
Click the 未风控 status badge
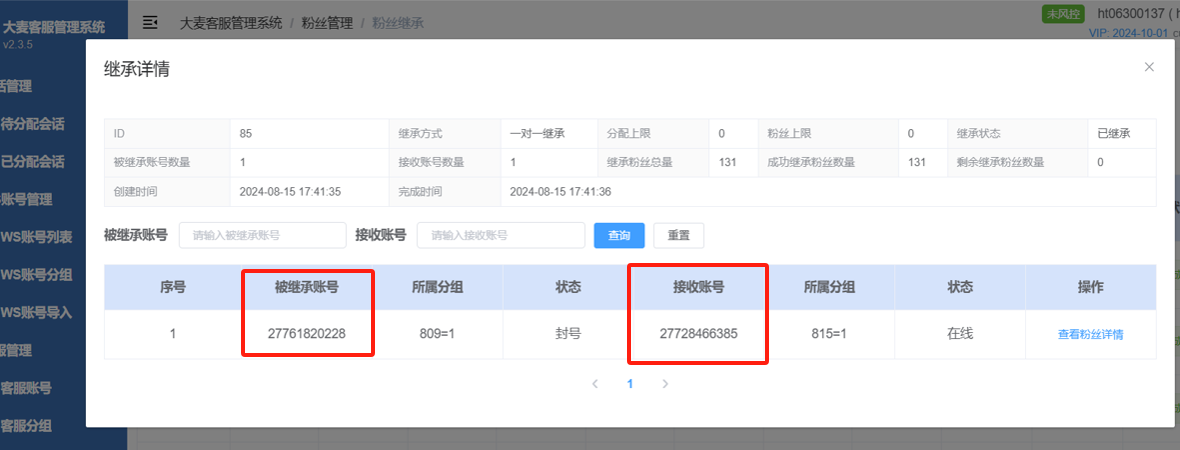(1062, 14)
